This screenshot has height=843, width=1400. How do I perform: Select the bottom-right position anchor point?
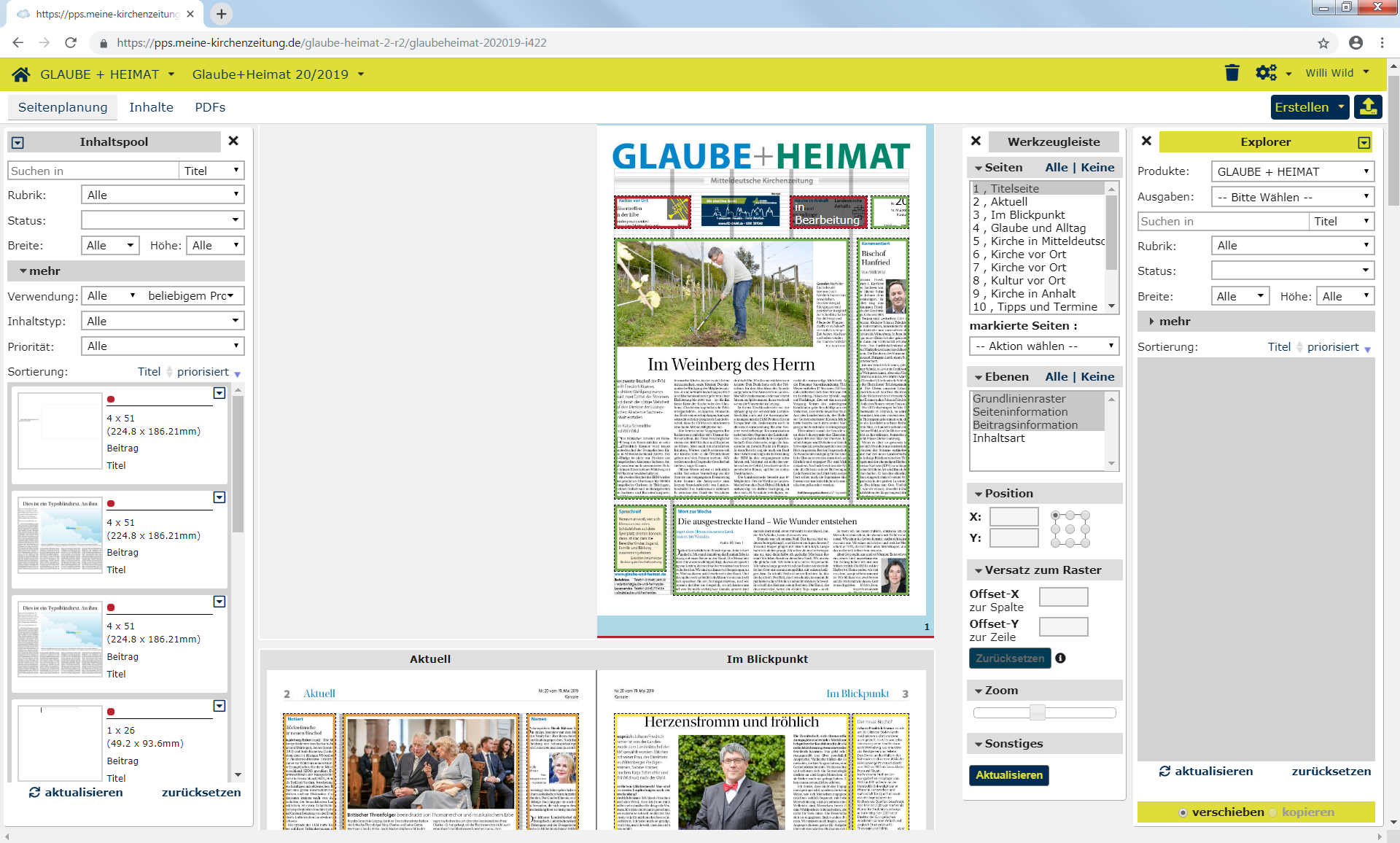click(1085, 543)
